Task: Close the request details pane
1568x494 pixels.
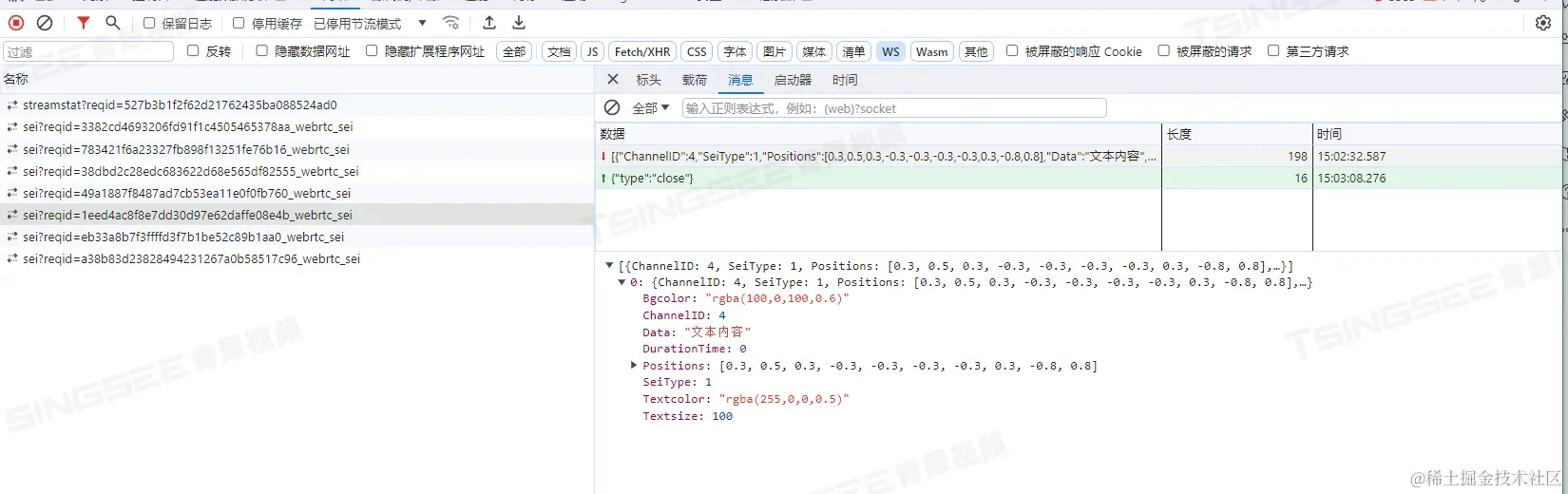Action: click(x=613, y=80)
